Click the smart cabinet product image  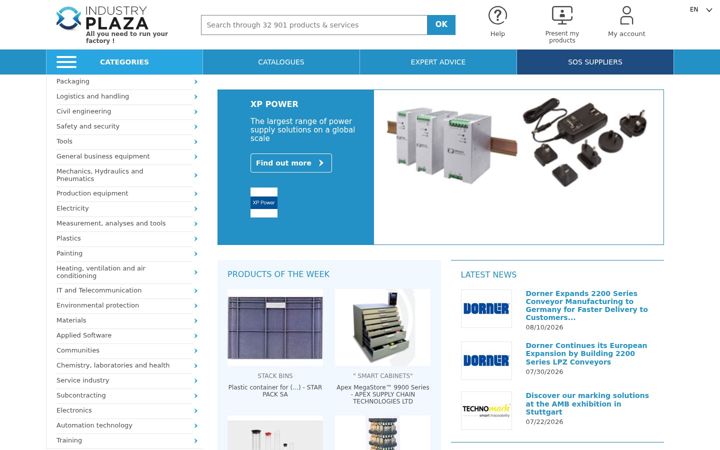(382, 327)
